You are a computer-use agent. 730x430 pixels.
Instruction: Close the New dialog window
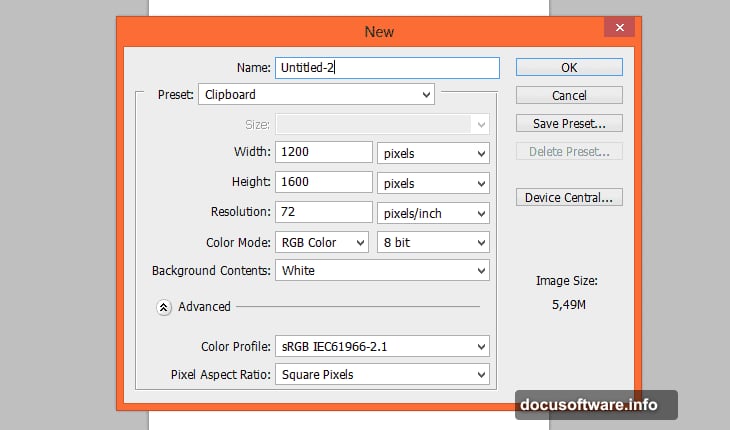point(621,30)
